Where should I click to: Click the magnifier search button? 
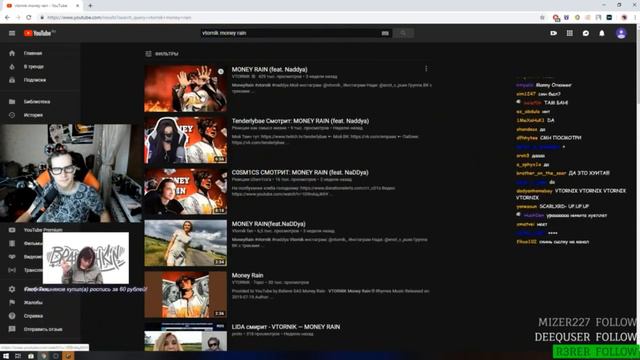click(403, 33)
